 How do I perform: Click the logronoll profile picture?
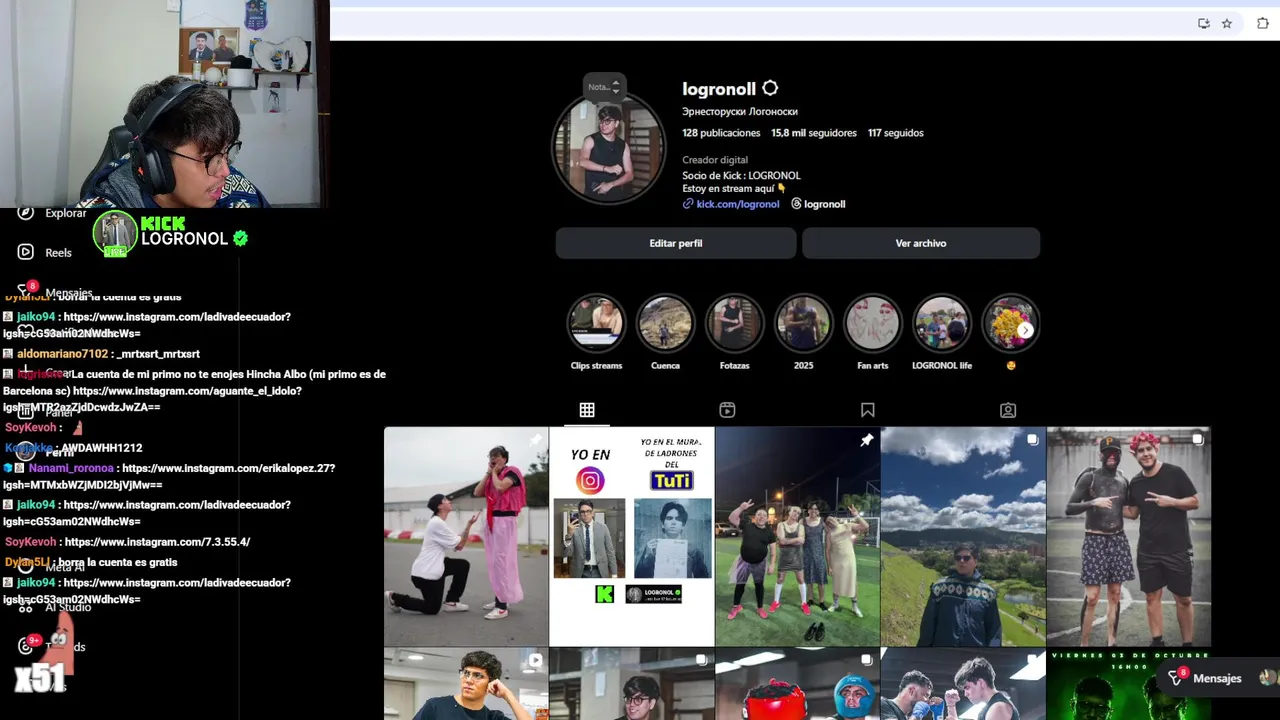coord(608,148)
